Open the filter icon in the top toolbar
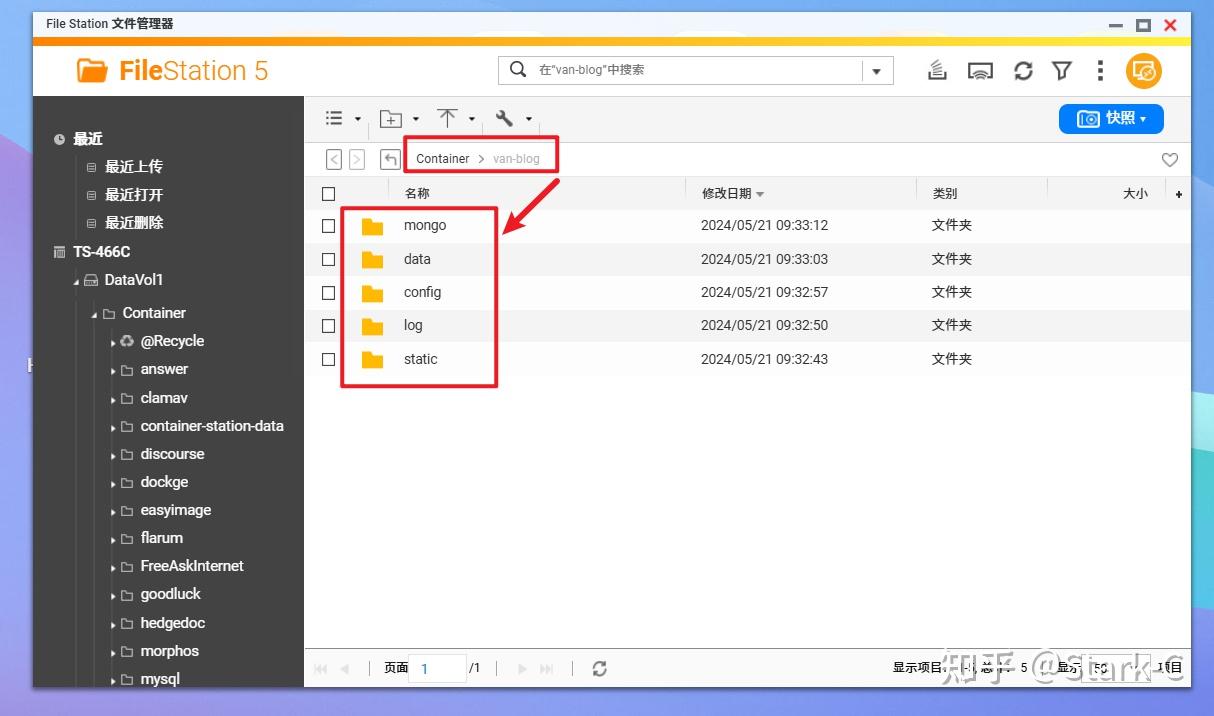This screenshot has width=1214, height=716. tap(1061, 70)
